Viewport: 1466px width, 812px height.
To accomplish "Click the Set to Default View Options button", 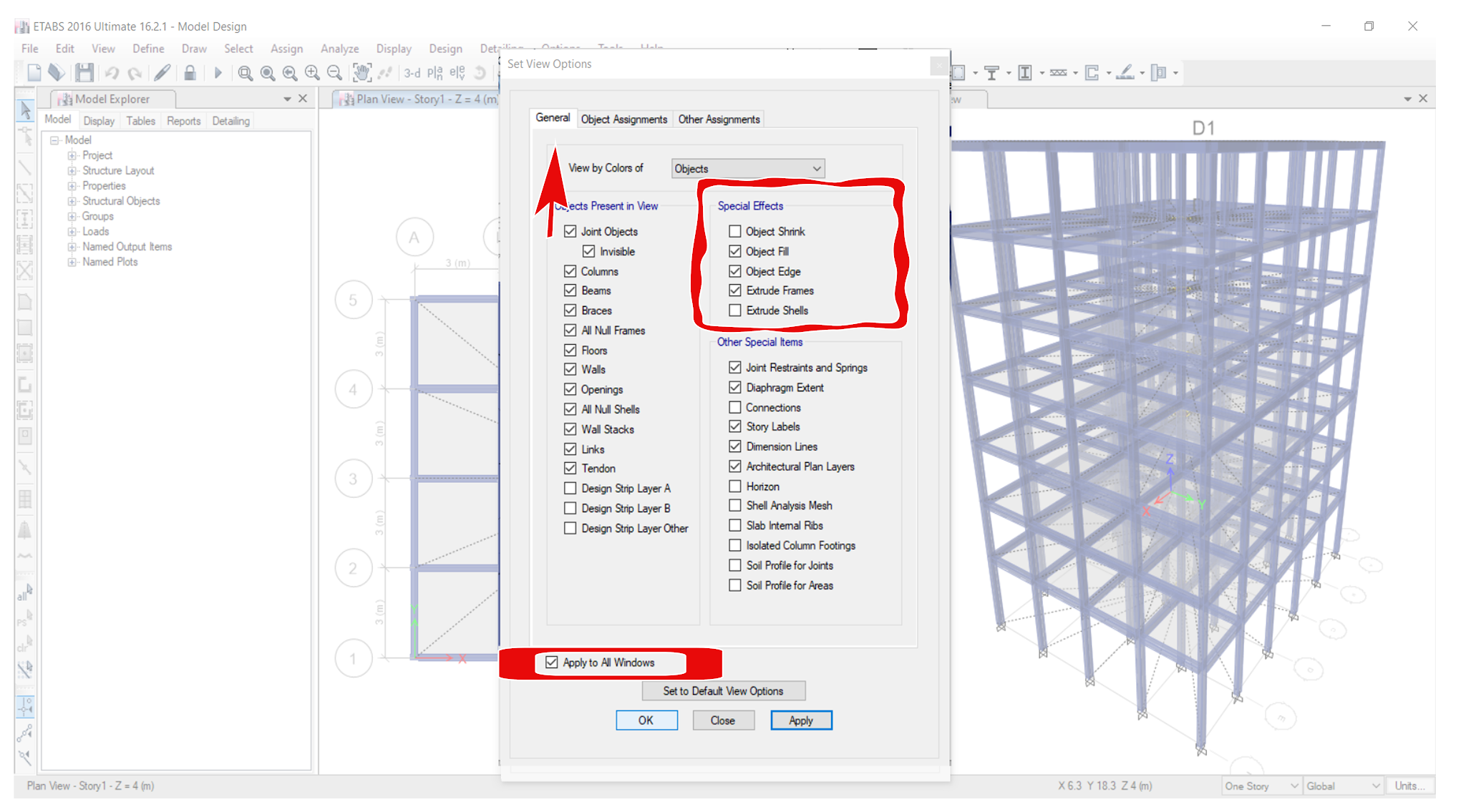I will coord(723,690).
